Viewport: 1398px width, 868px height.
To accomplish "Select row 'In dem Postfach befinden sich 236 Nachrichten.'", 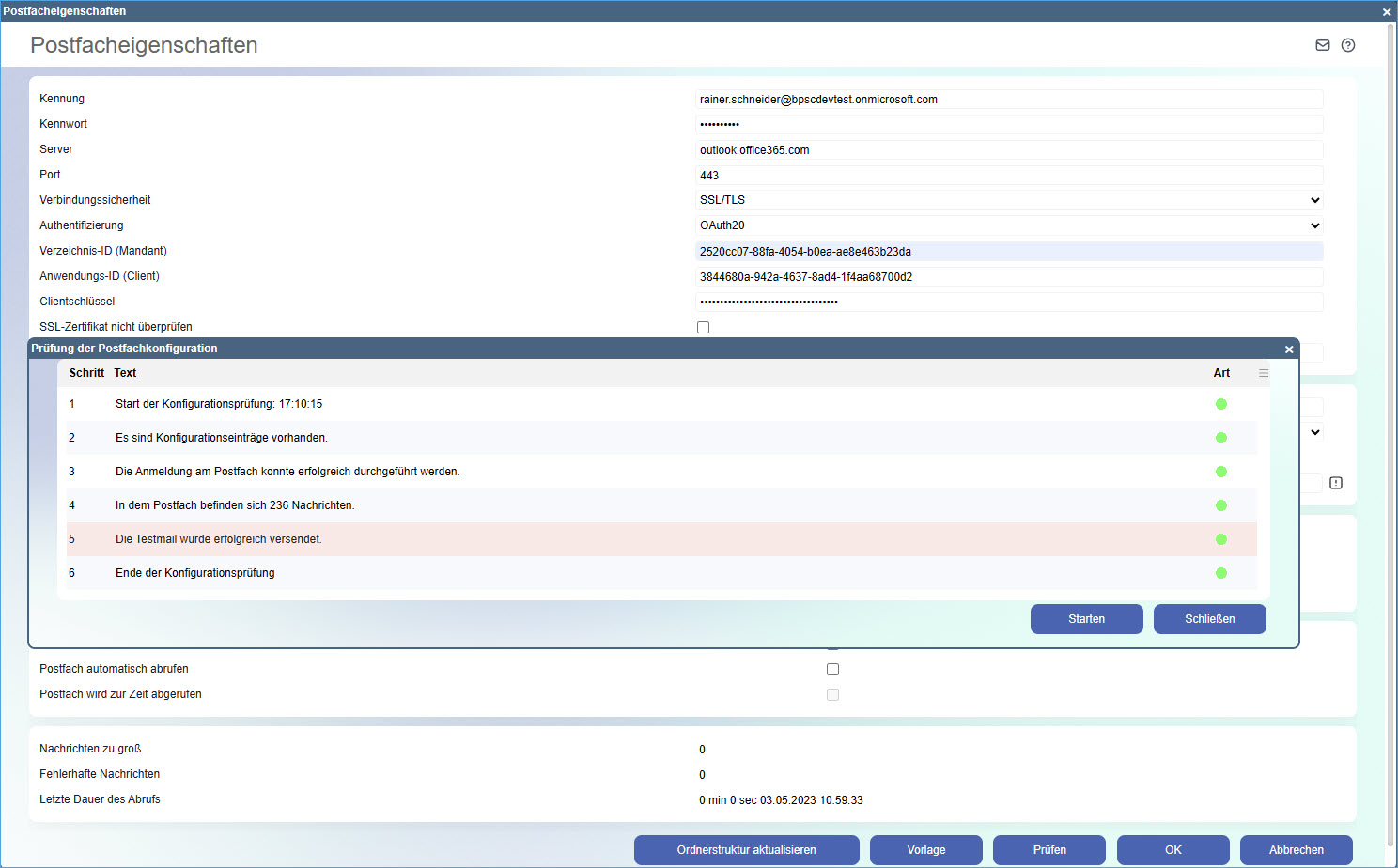I will 661,505.
